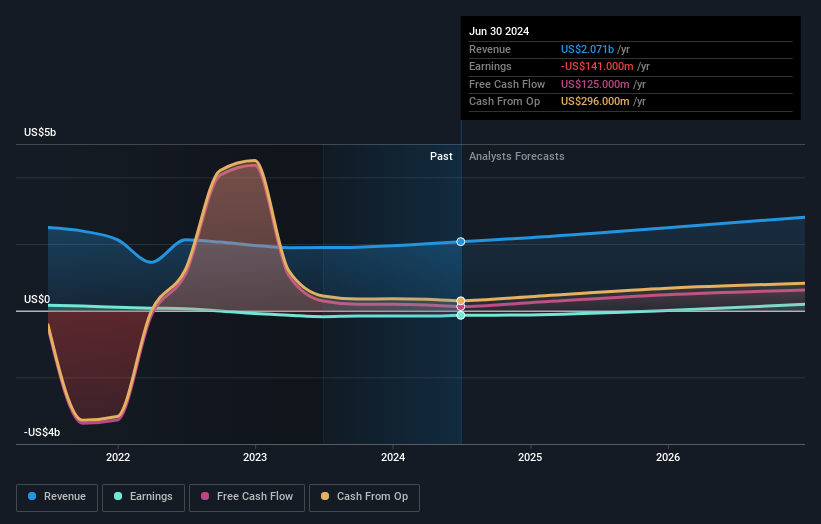Click the teal Earnings data point marker
The width and height of the screenshot is (821, 524).
461,315
